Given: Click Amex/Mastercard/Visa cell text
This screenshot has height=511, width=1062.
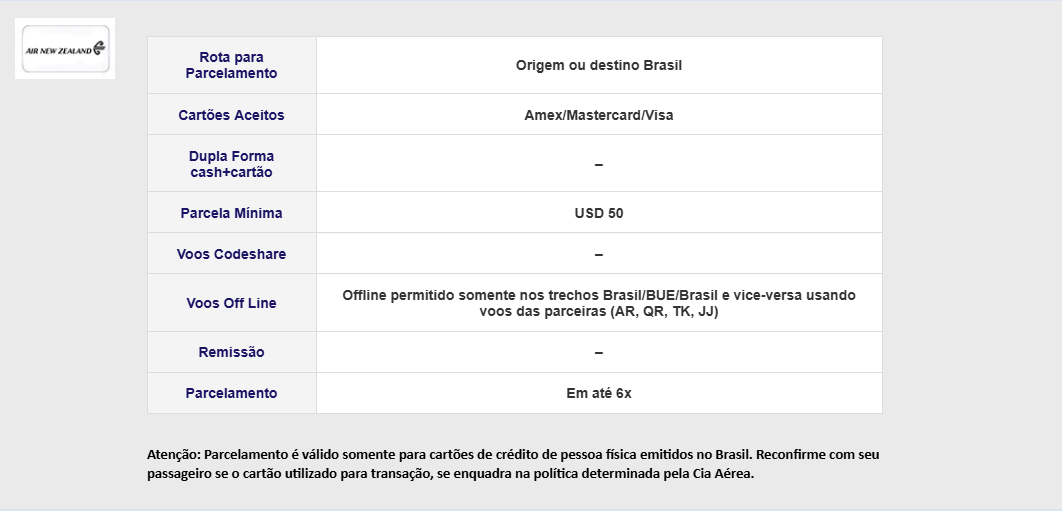Looking at the screenshot, I should coord(599,115).
